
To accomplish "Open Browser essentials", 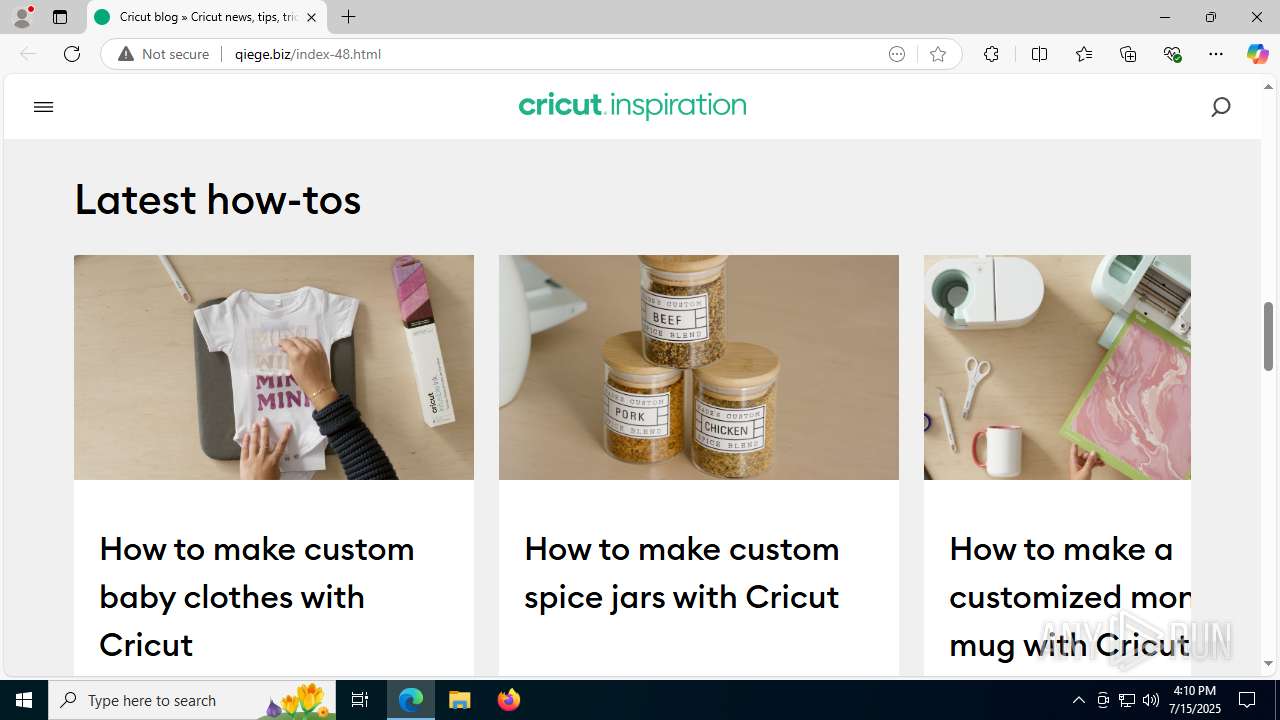I will pyautogui.click(x=1172, y=54).
